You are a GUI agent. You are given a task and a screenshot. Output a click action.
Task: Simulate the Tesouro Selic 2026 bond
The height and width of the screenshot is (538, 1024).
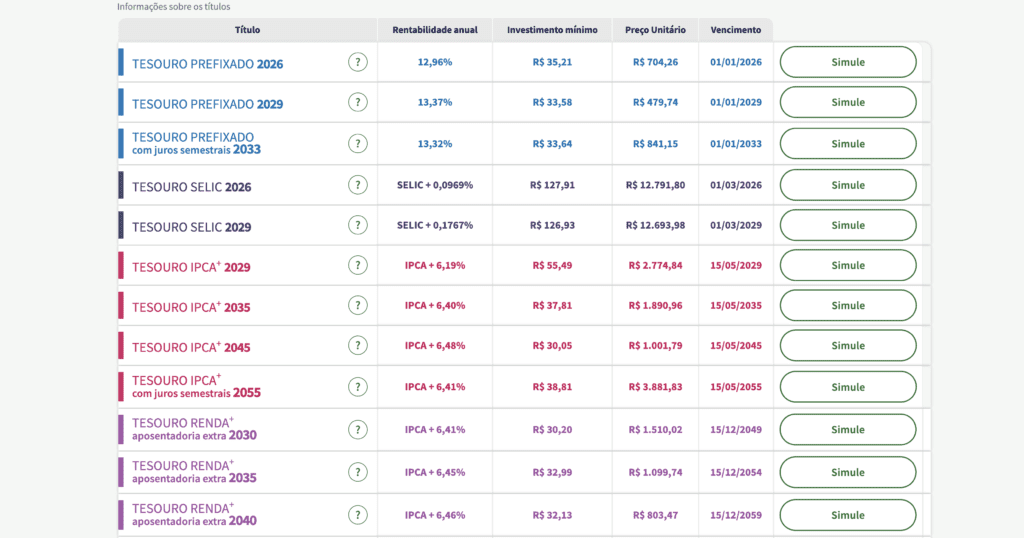tap(848, 185)
